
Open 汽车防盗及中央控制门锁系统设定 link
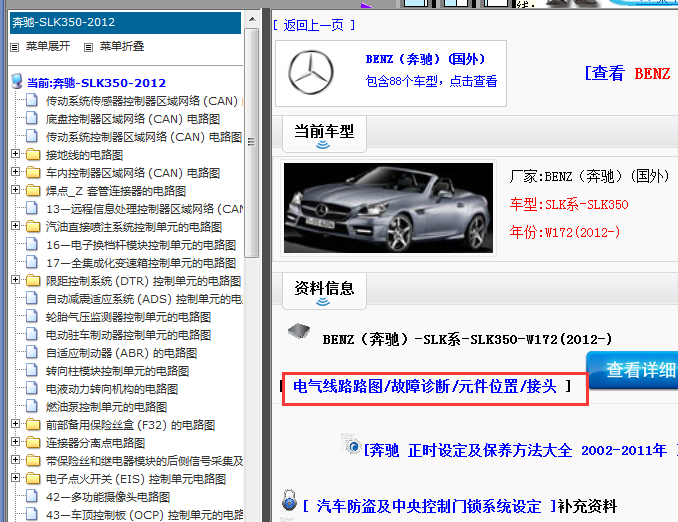point(429,506)
